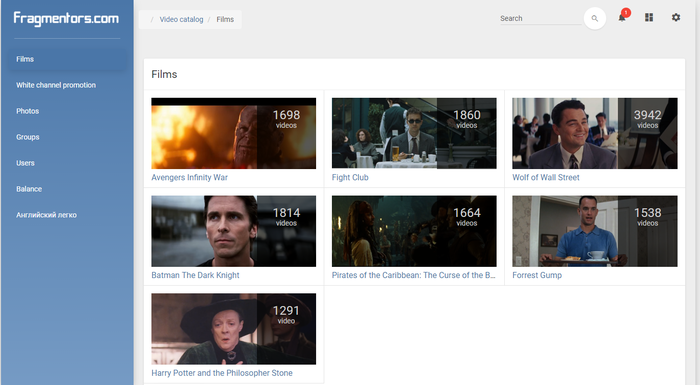This screenshot has height=385, width=700.
Task: Open Wolf of Wall Street title link
Action: pos(546,177)
